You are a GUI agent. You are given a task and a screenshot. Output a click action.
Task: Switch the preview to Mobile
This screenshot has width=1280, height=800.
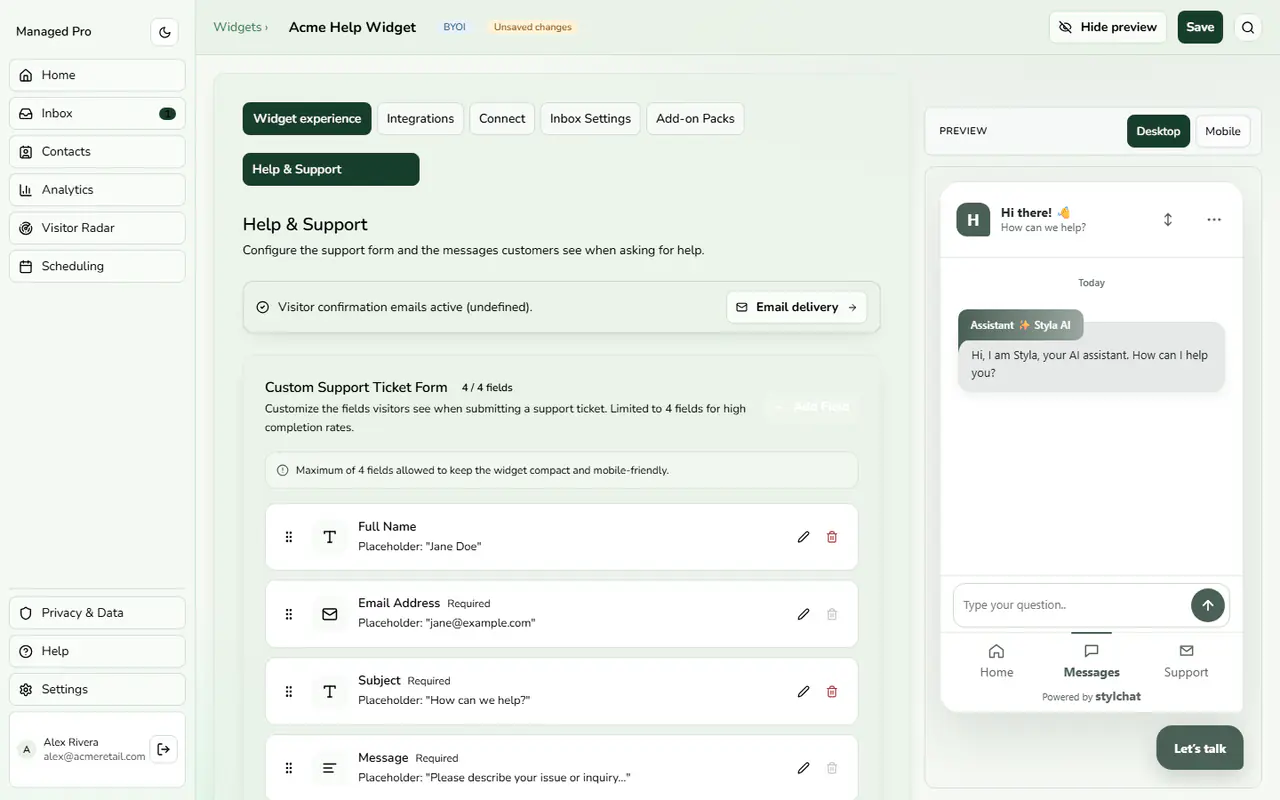pyautogui.click(x=1223, y=131)
